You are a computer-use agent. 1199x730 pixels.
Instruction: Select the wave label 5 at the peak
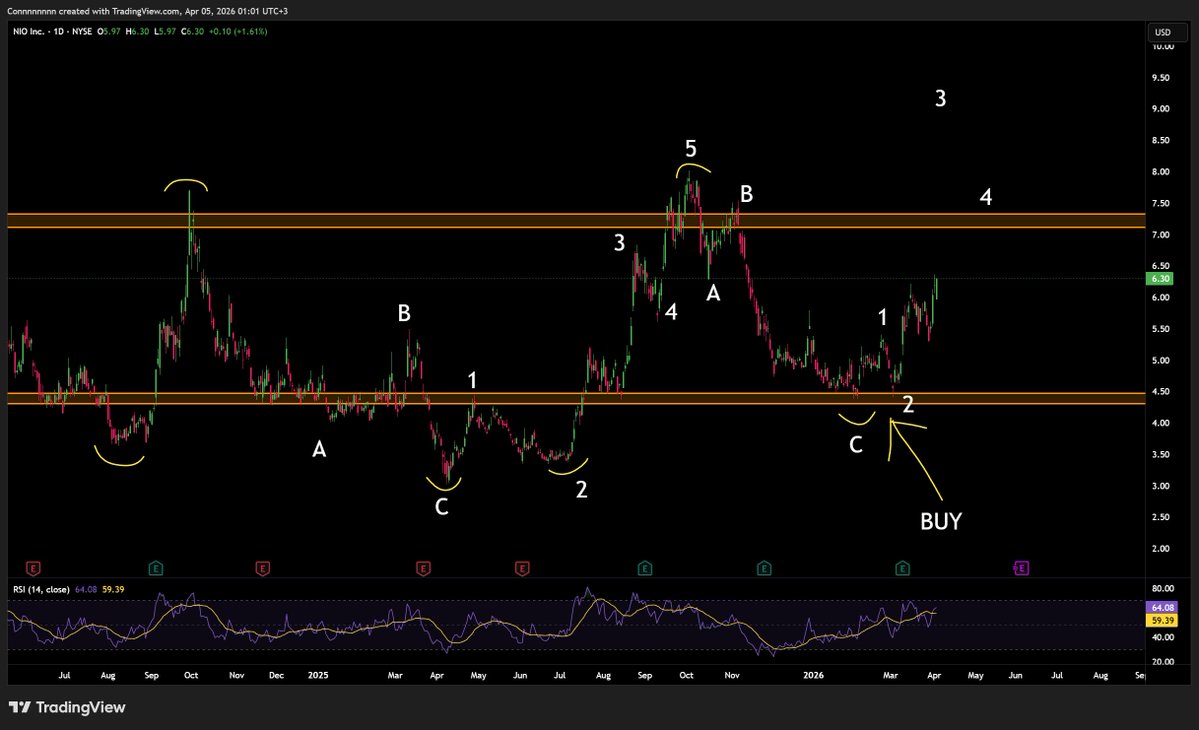[x=690, y=148]
